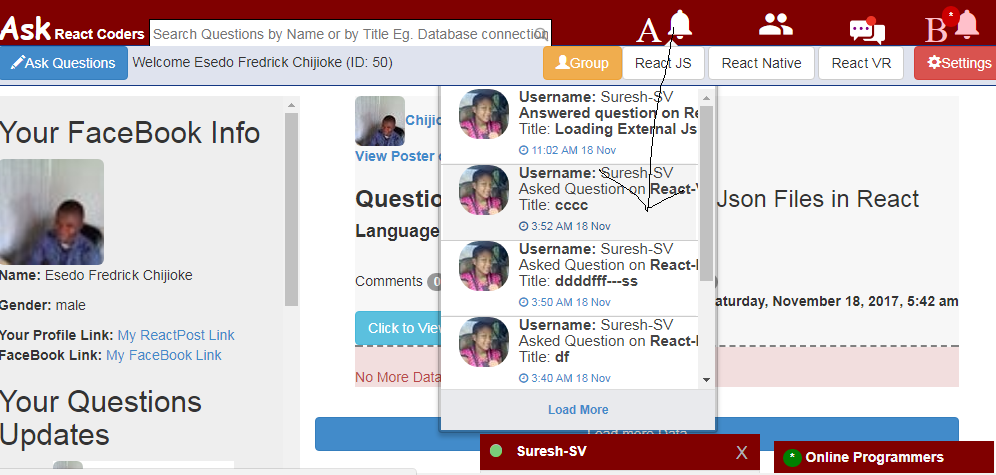This screenshot has height=475, width=996.
Task: Select the React Native tab
Action: [761, 63]
